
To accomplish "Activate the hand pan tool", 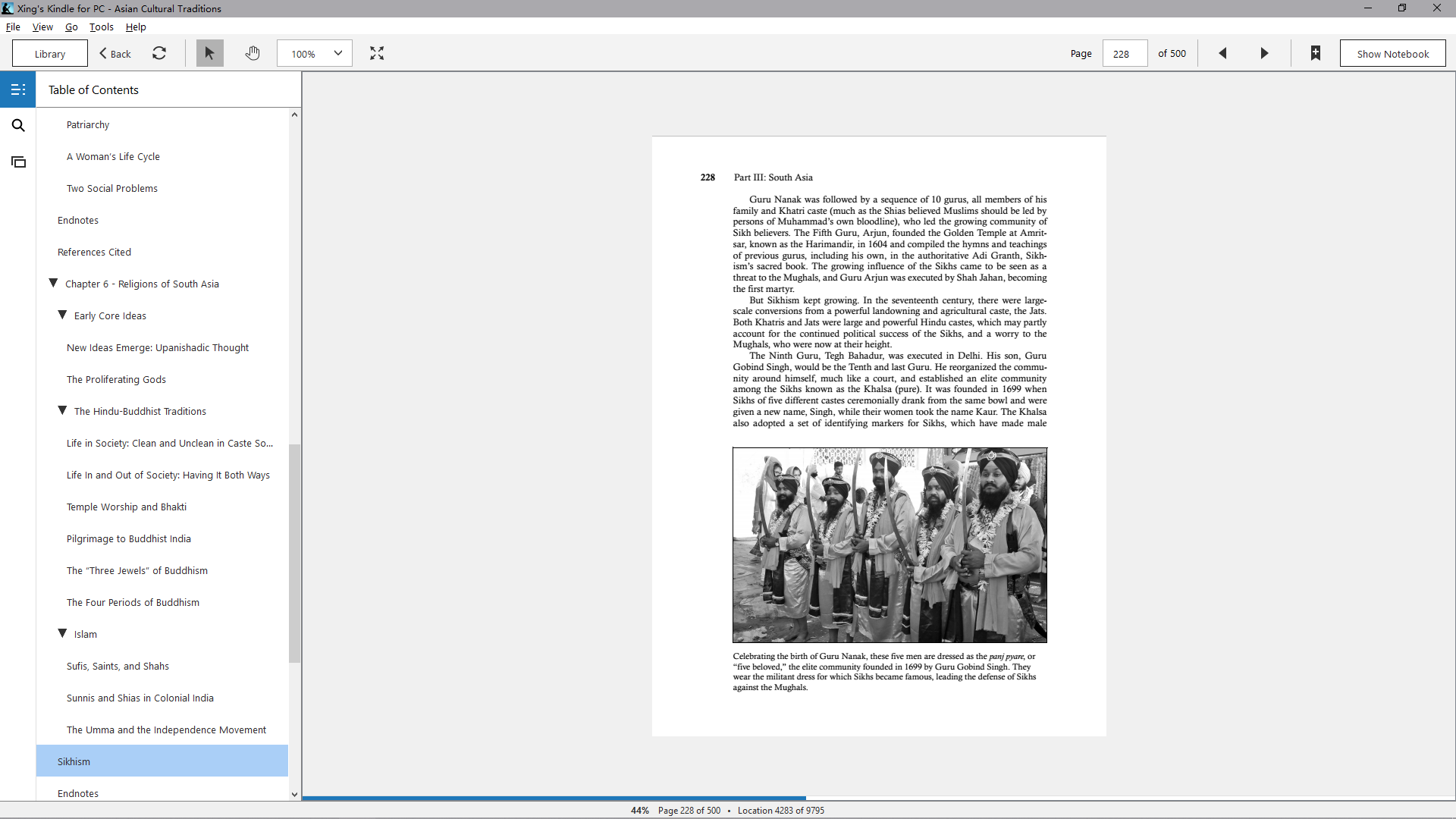I will 253,53.
